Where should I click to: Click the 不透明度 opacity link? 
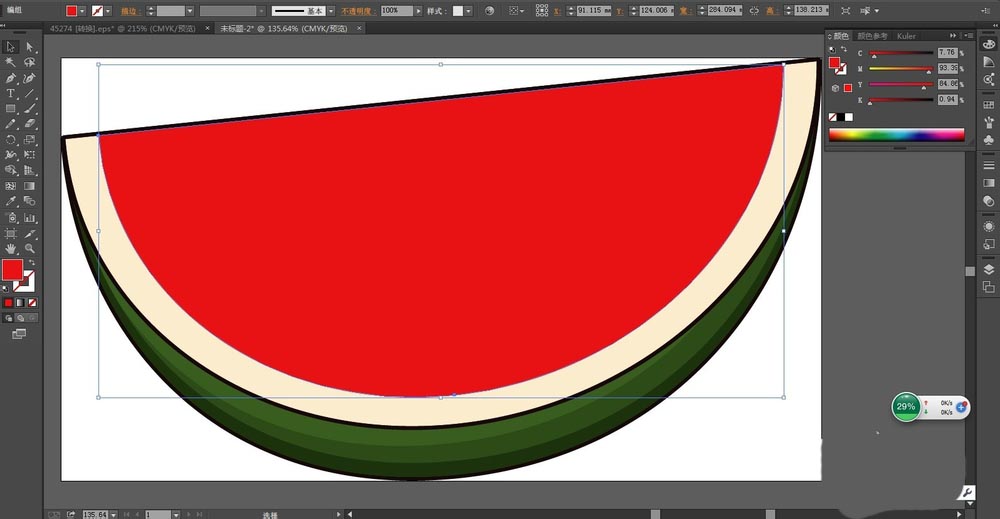pyautogui.click(x=360, y=11)
